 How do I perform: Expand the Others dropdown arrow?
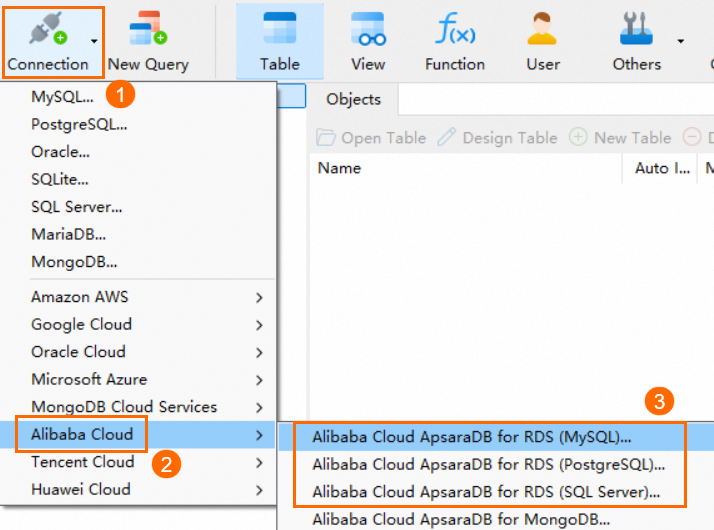pos(681,41)
